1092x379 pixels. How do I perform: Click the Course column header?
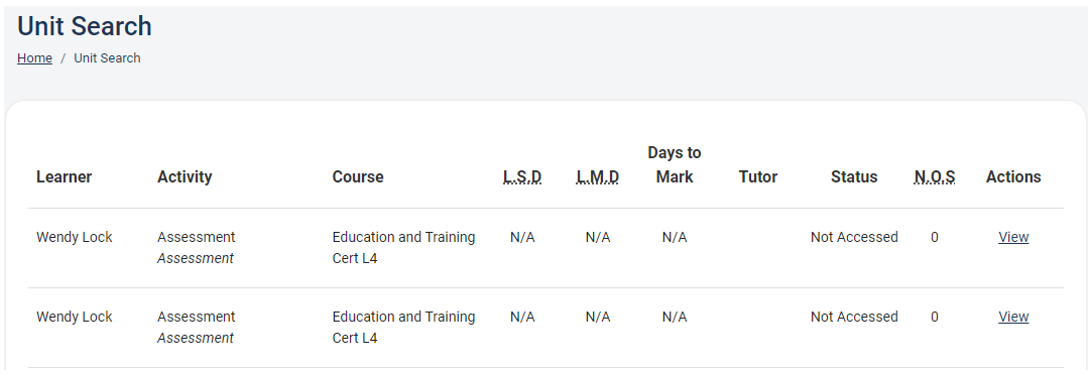coord(358,177)
